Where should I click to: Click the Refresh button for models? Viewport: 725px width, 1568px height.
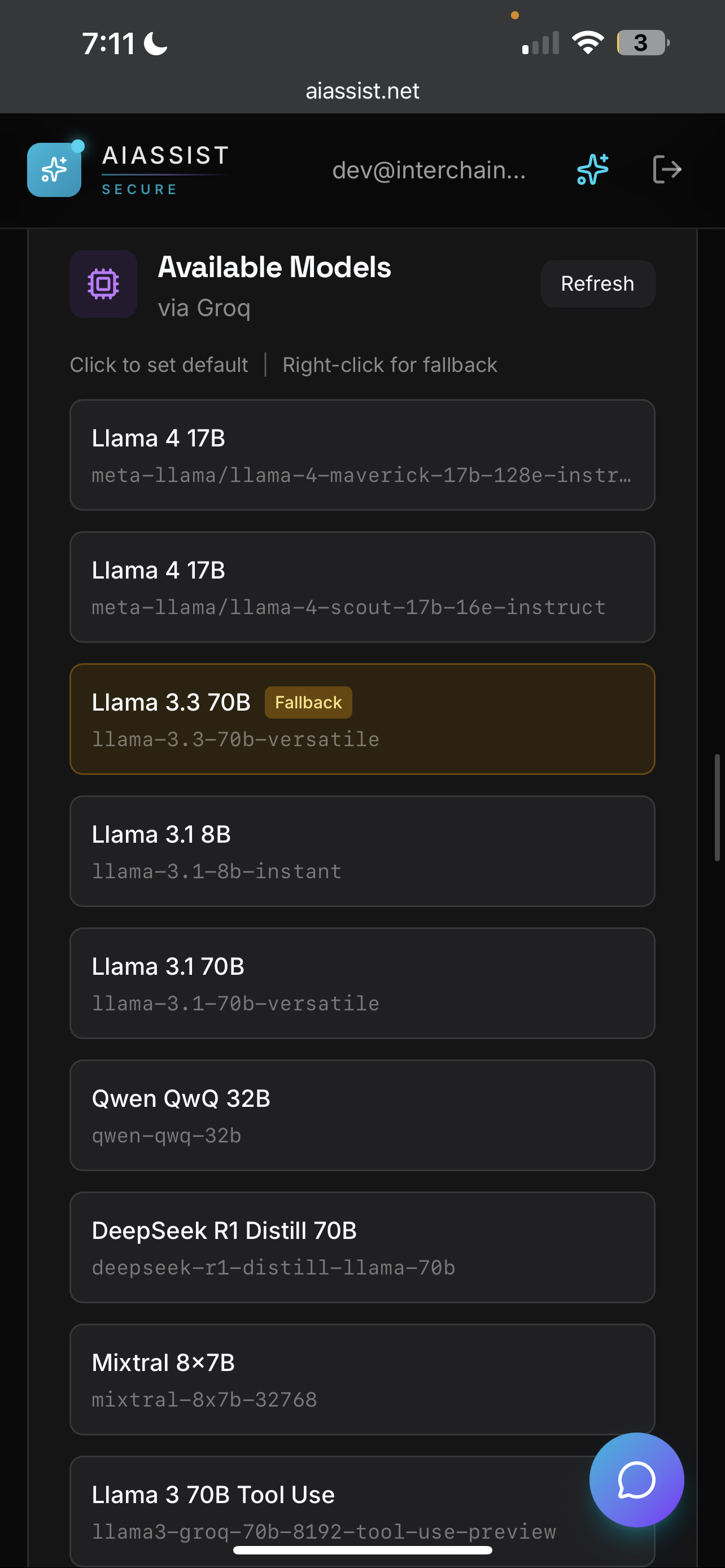click(x=597, y=283)
